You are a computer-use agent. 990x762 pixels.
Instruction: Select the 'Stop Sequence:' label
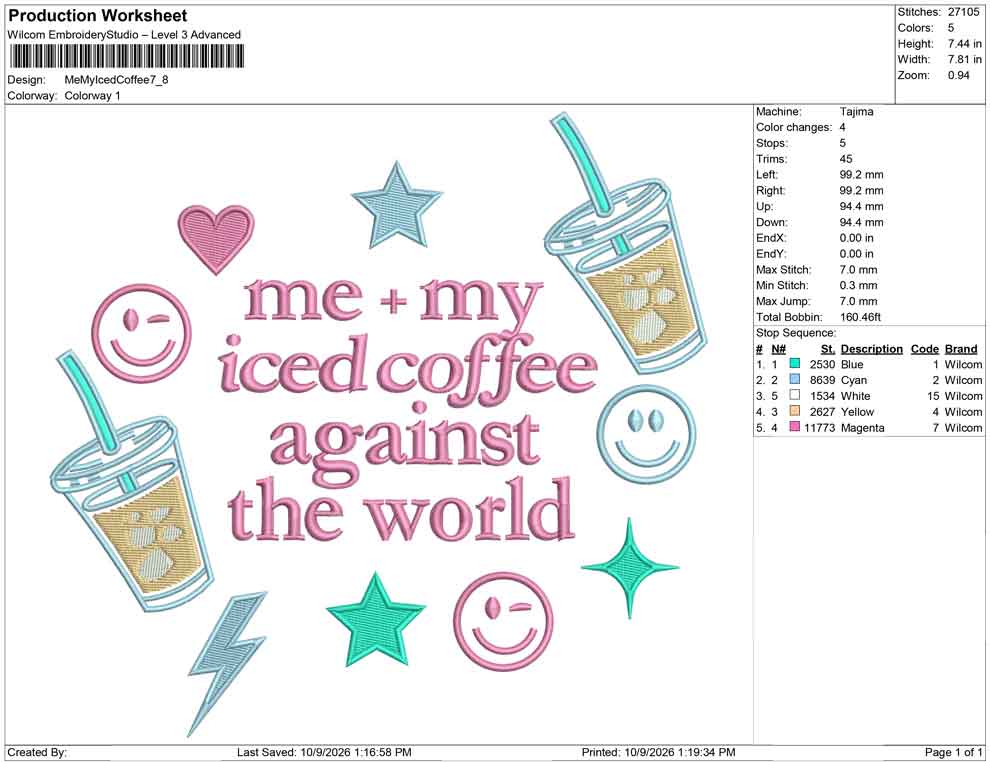coord(796,333)
